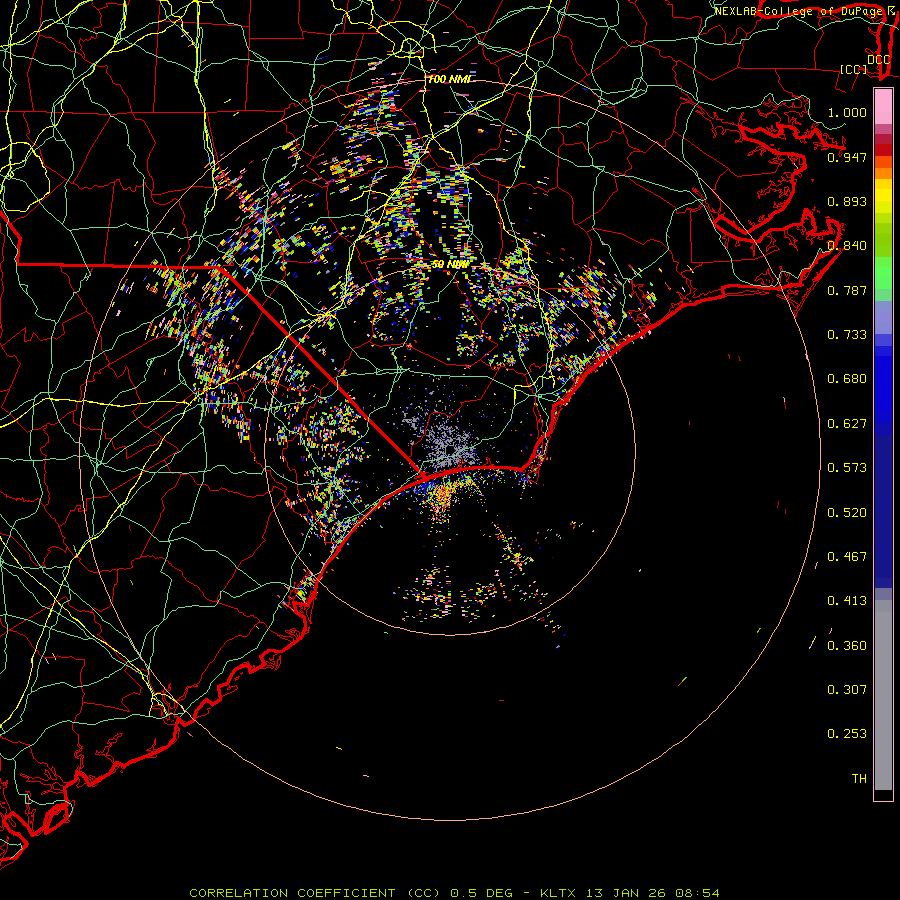Click the correlation coefficient title caption
The height and width of the screenshot is (900, 900).
pyautogui.click(x=454, y=893)
